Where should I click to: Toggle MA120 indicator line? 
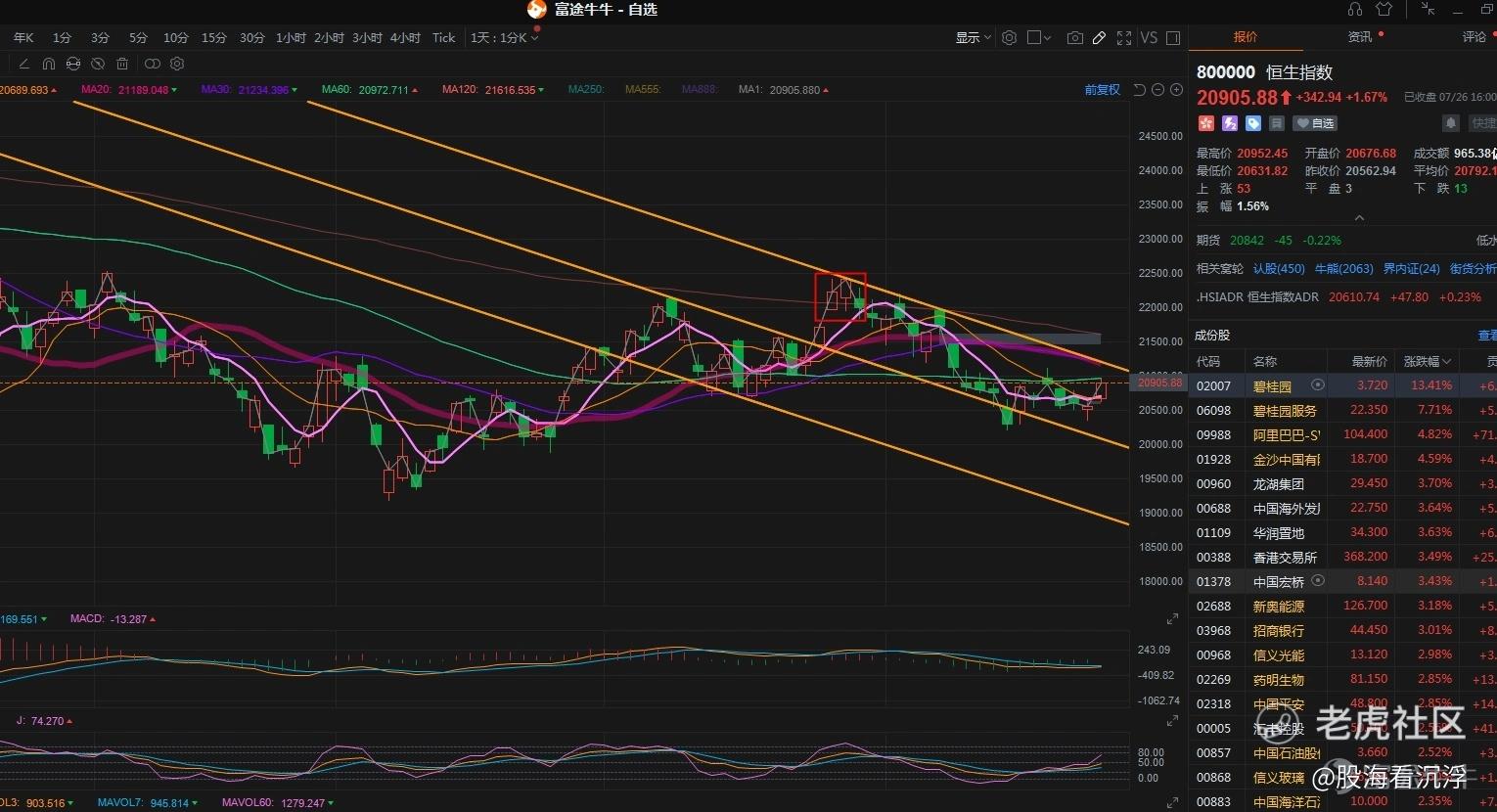[493, 90]
